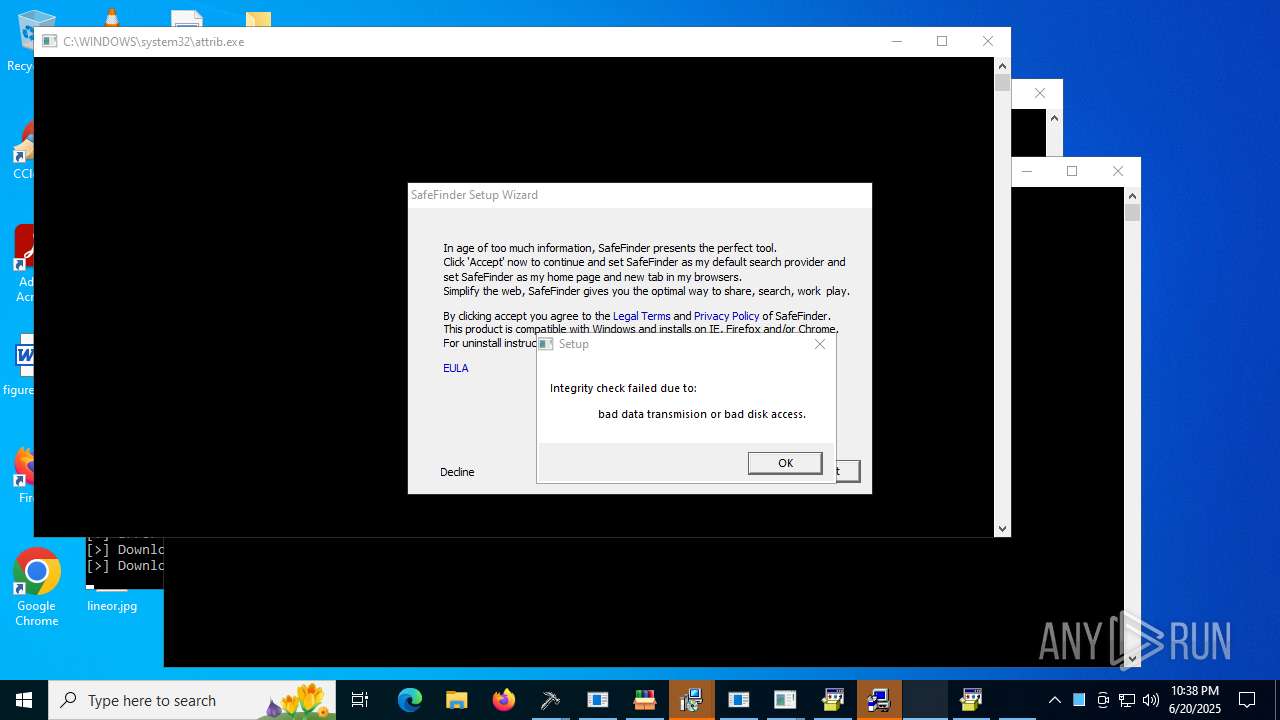Click the colorful archive app taskbar icon
Screen dimensions: 1280x720
pos(644,700)
